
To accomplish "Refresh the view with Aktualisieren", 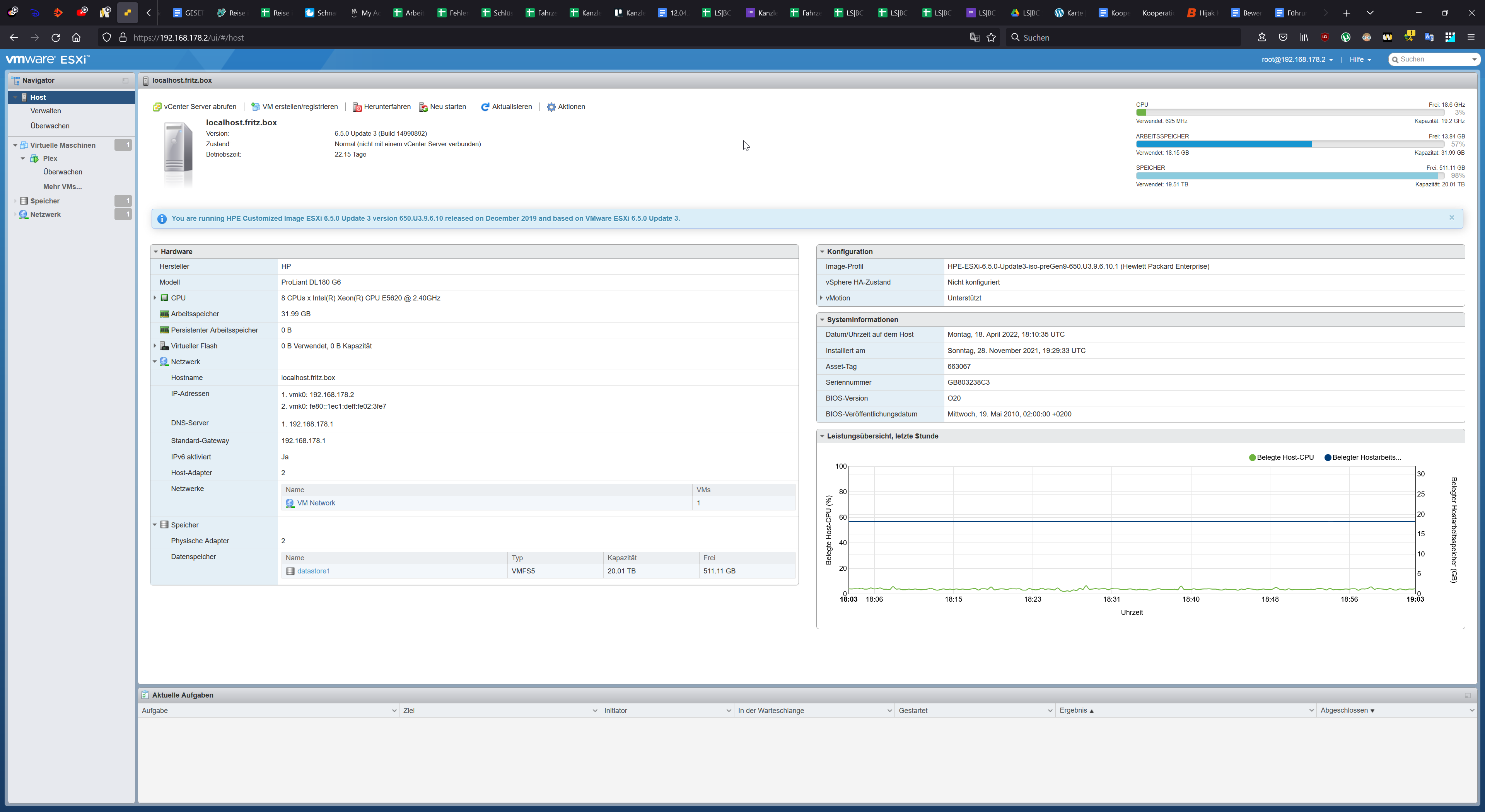I will tap(506, 107).
